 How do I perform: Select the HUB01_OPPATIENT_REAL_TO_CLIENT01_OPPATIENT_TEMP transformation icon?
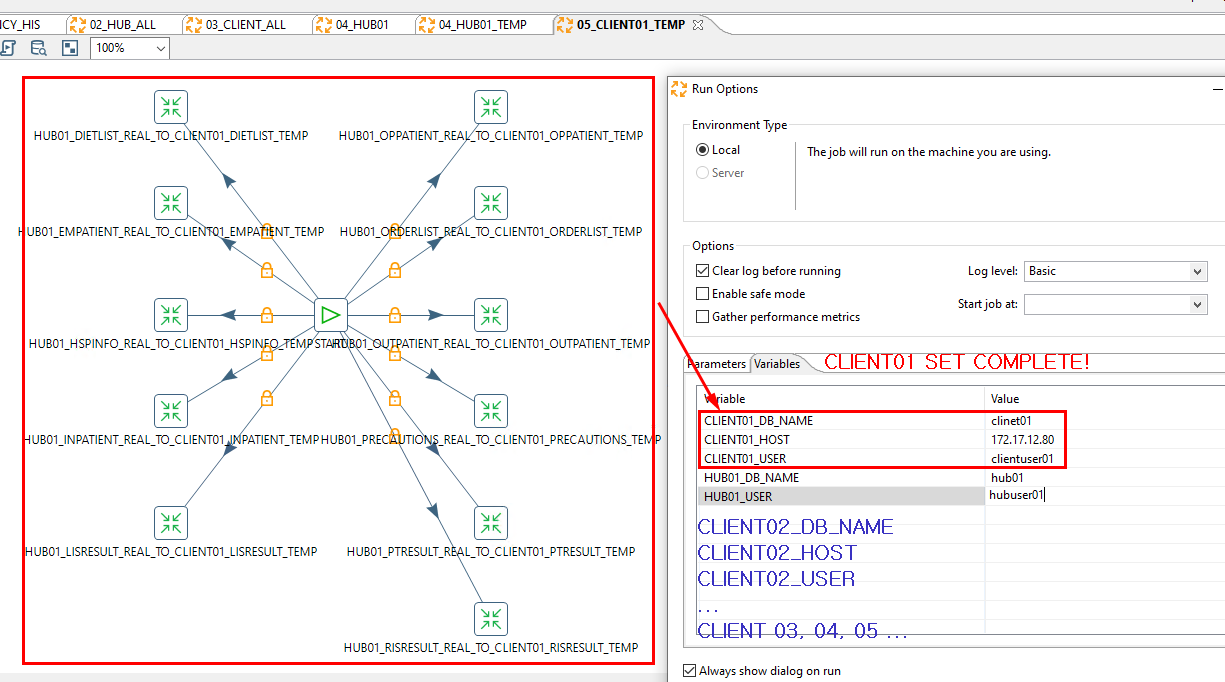click(490, 106)
